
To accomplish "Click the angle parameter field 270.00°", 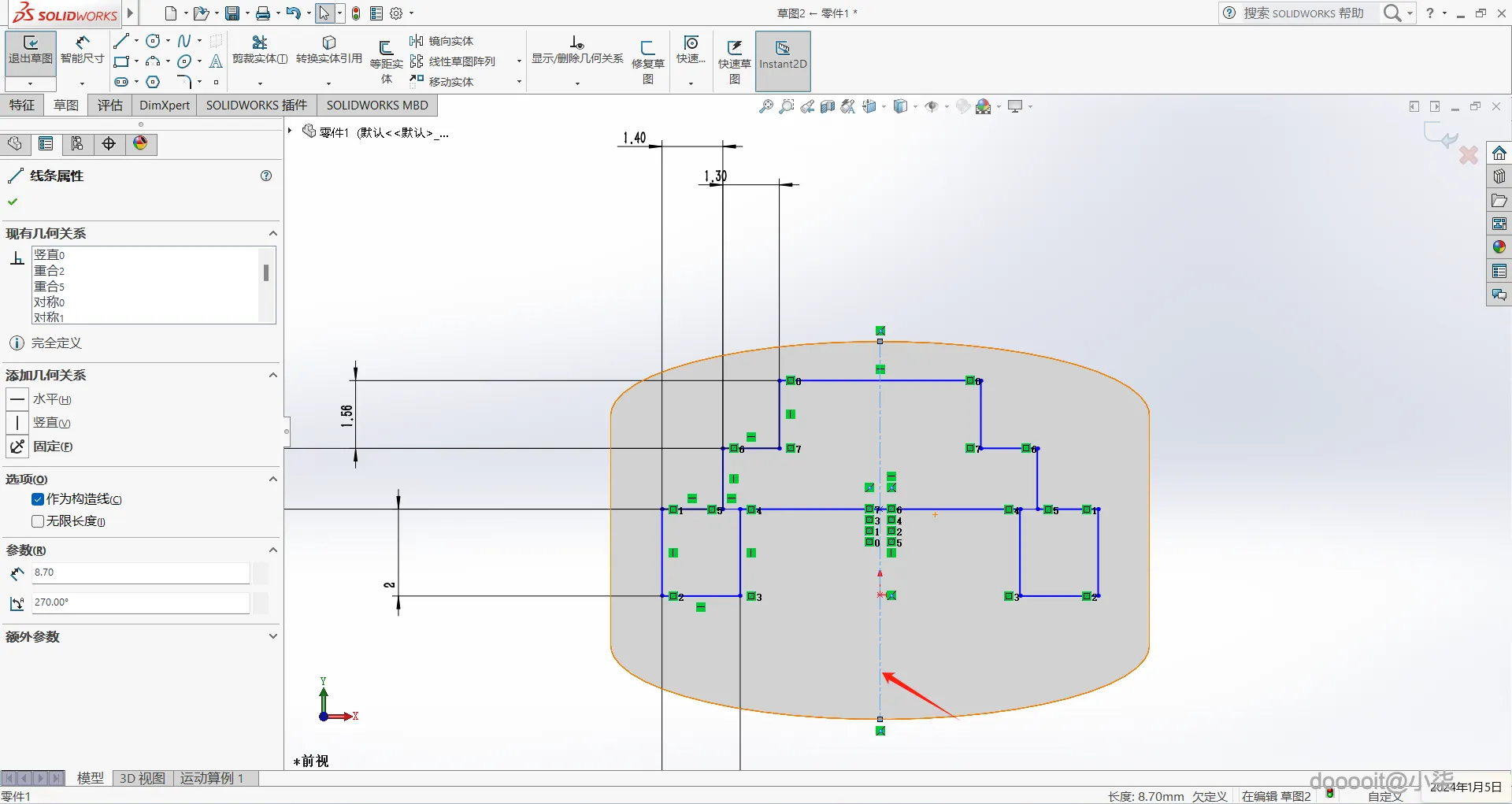I will pos(141,602).
